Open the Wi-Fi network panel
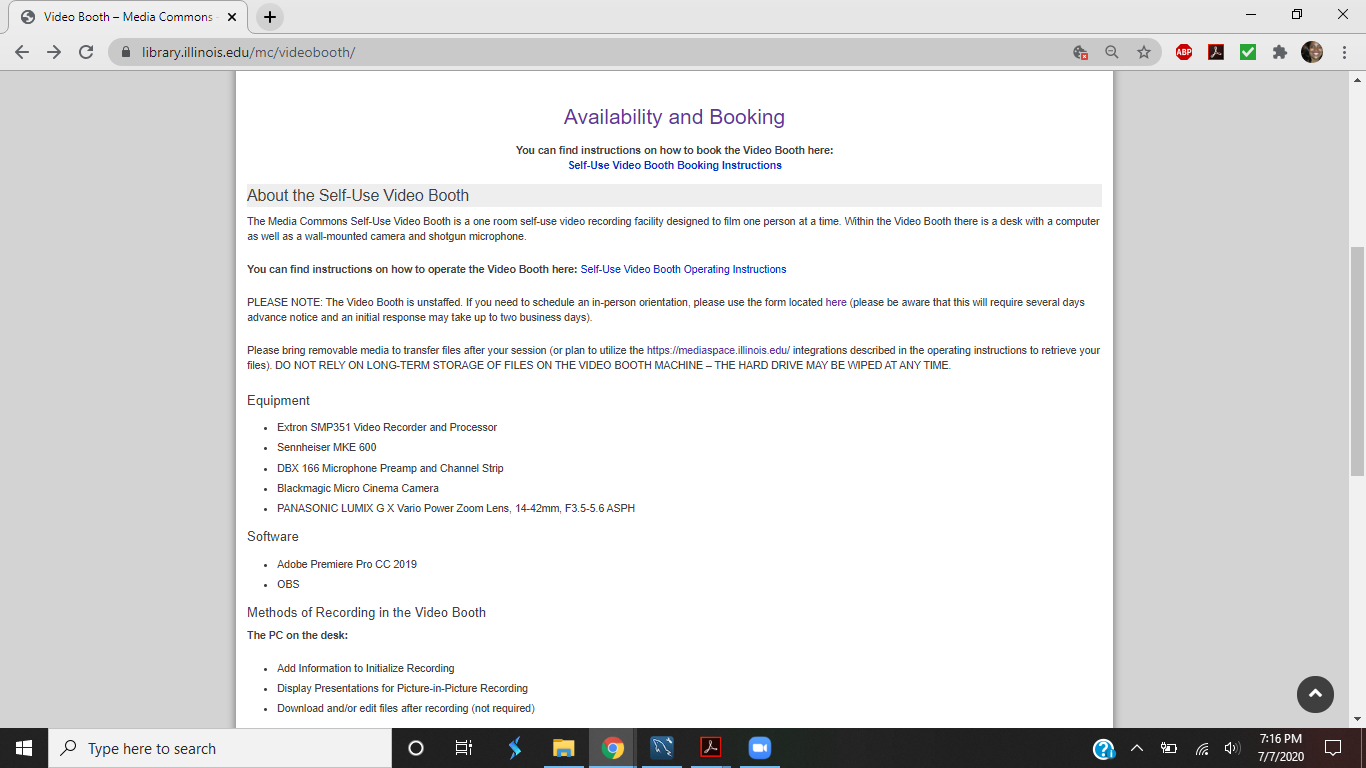 pos(1202,748)
